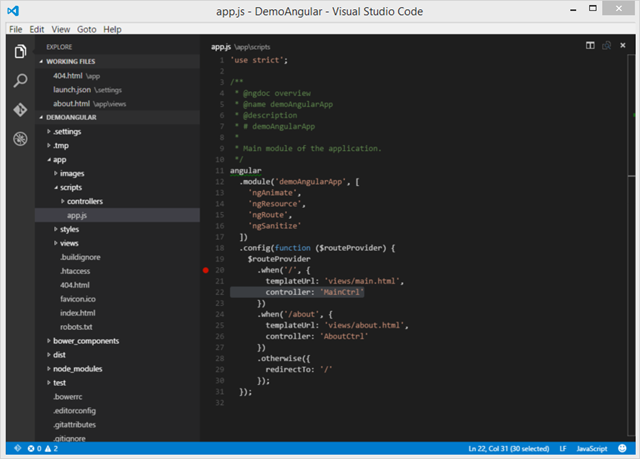Open the Git source control view
The height and width of the screenshot is (459, 640).
click(20, 110)
